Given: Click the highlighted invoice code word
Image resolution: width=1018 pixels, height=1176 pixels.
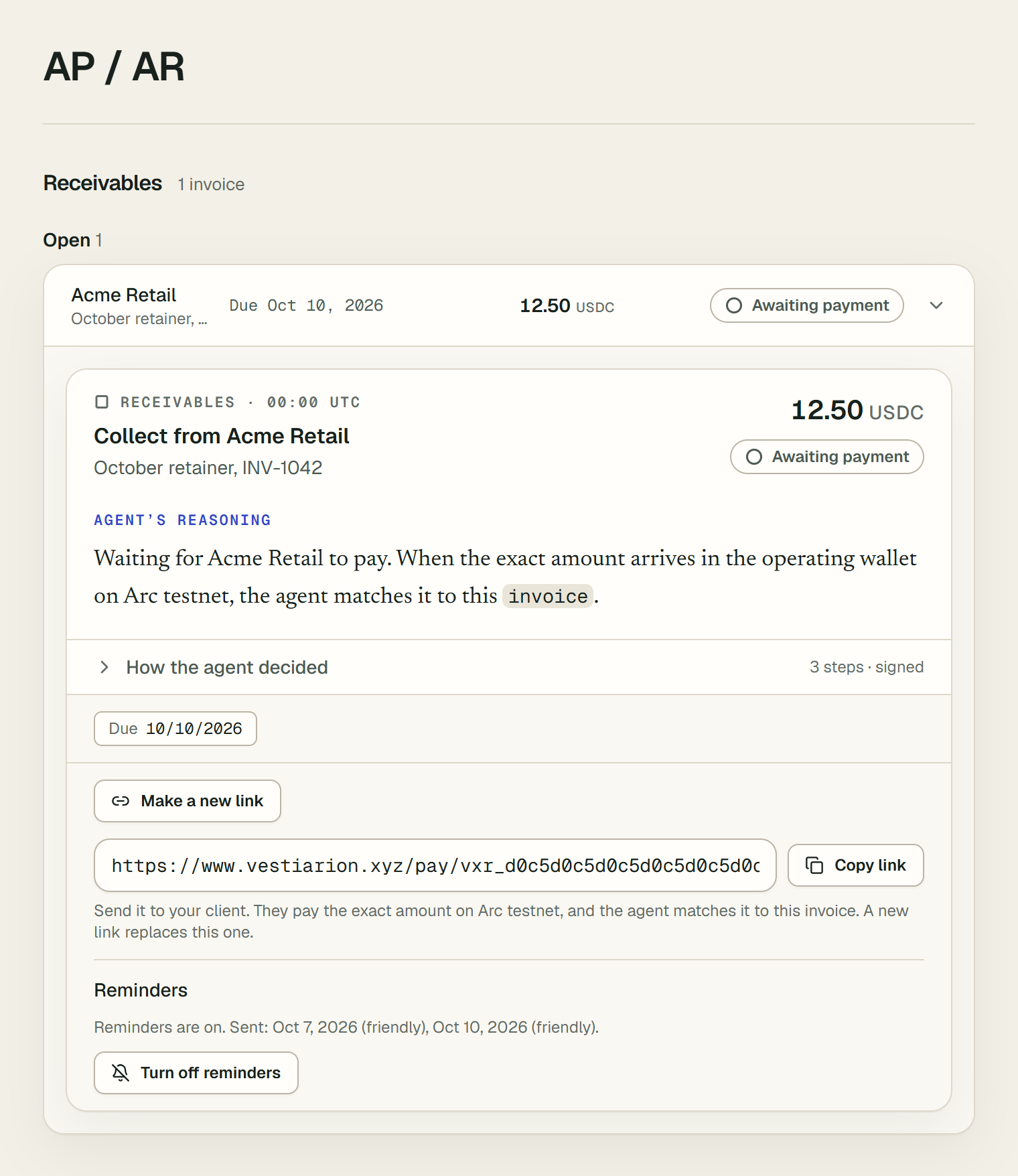Looking at the screenshot, I should (x=548, y=596).
